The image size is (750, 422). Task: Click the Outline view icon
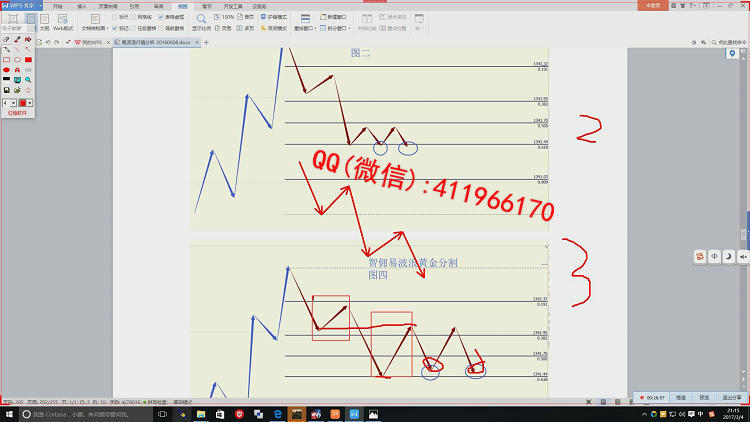click(44, 21)
